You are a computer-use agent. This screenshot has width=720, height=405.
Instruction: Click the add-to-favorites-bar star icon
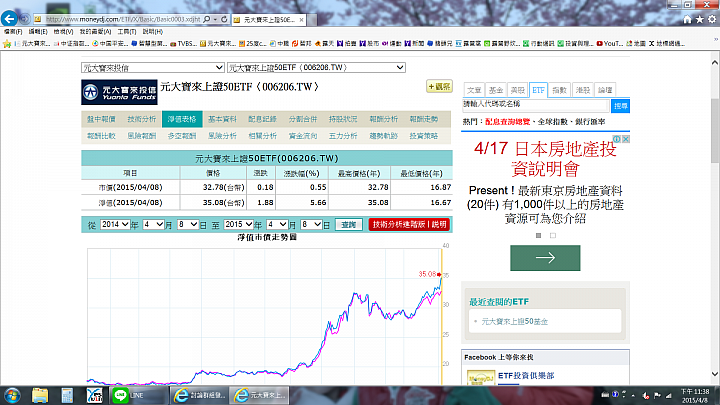6,44
